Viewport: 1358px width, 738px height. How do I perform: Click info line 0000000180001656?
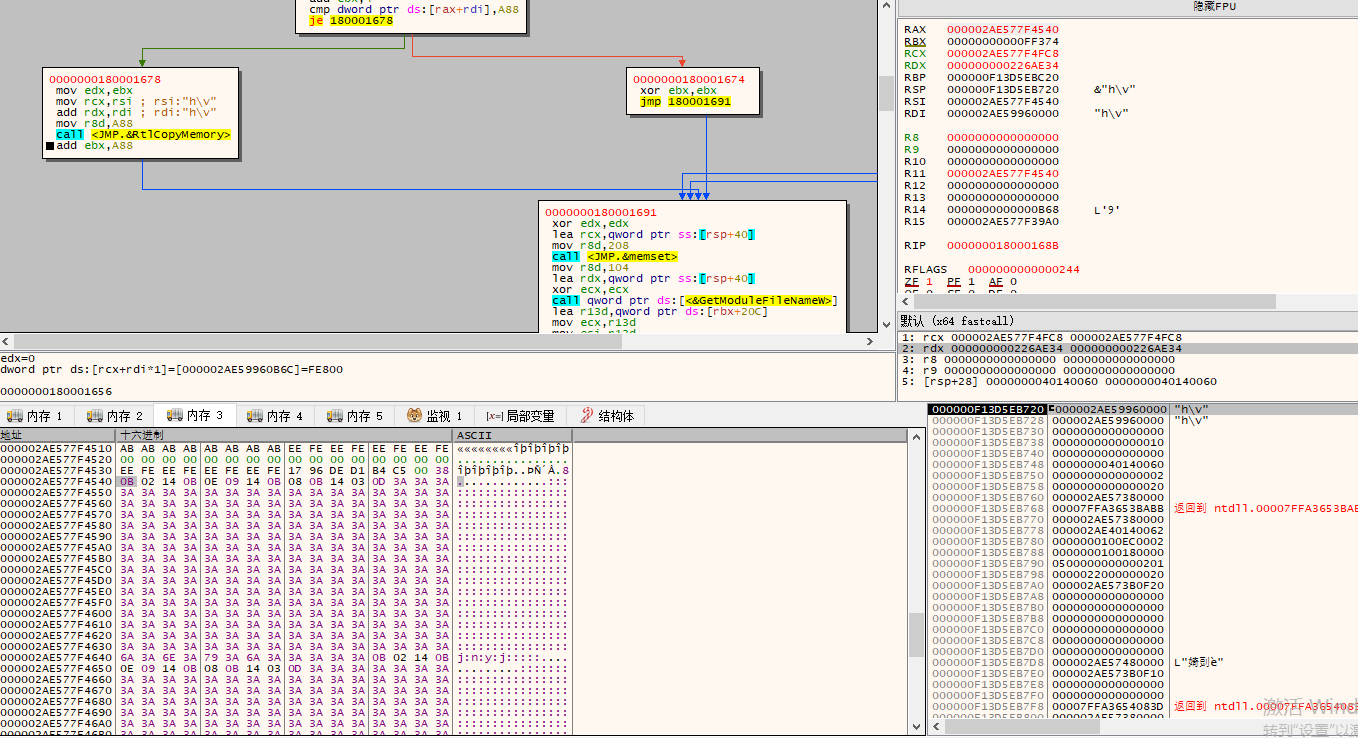coord(56,392)
